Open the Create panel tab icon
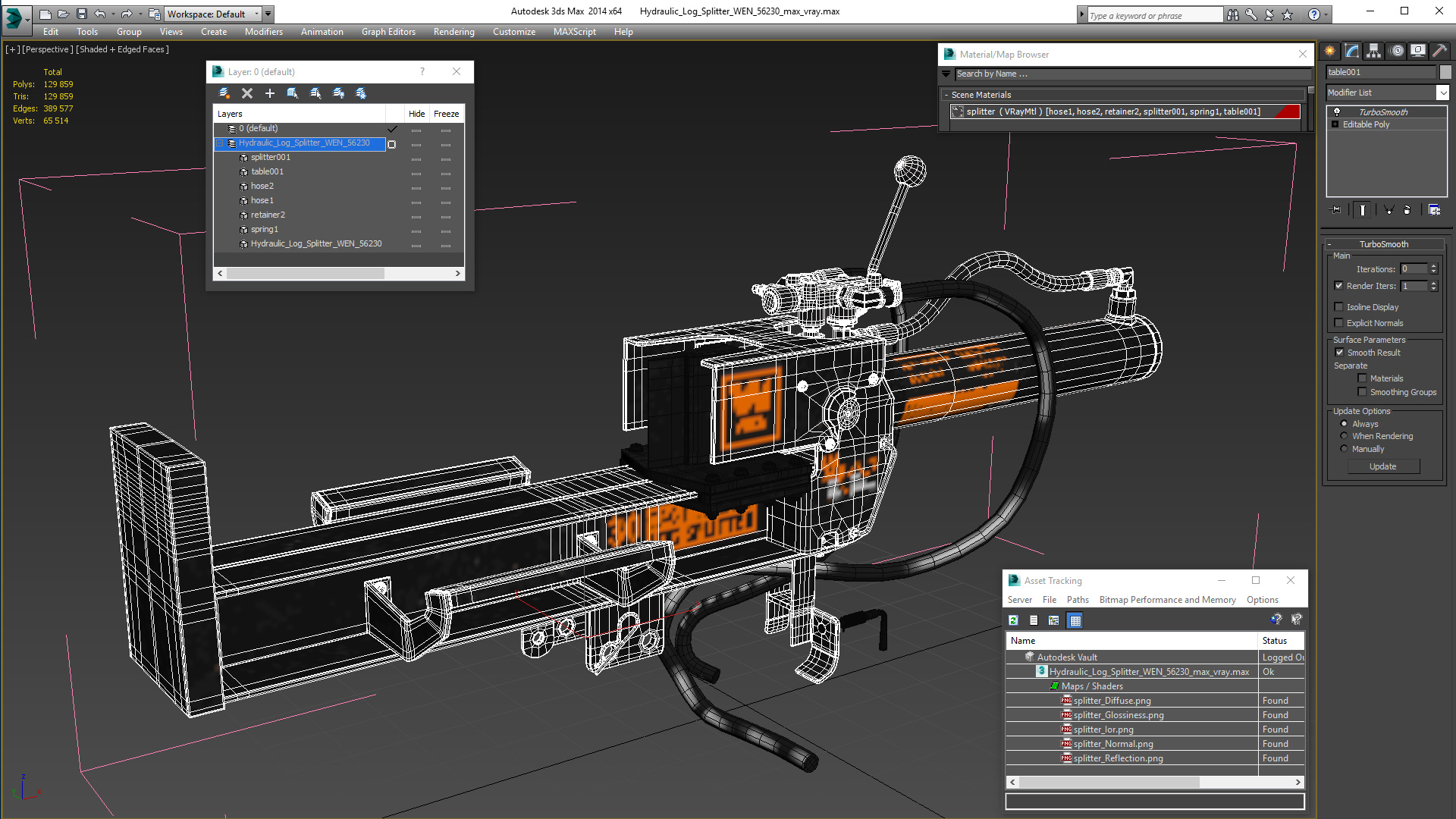 pos(1330,51)
